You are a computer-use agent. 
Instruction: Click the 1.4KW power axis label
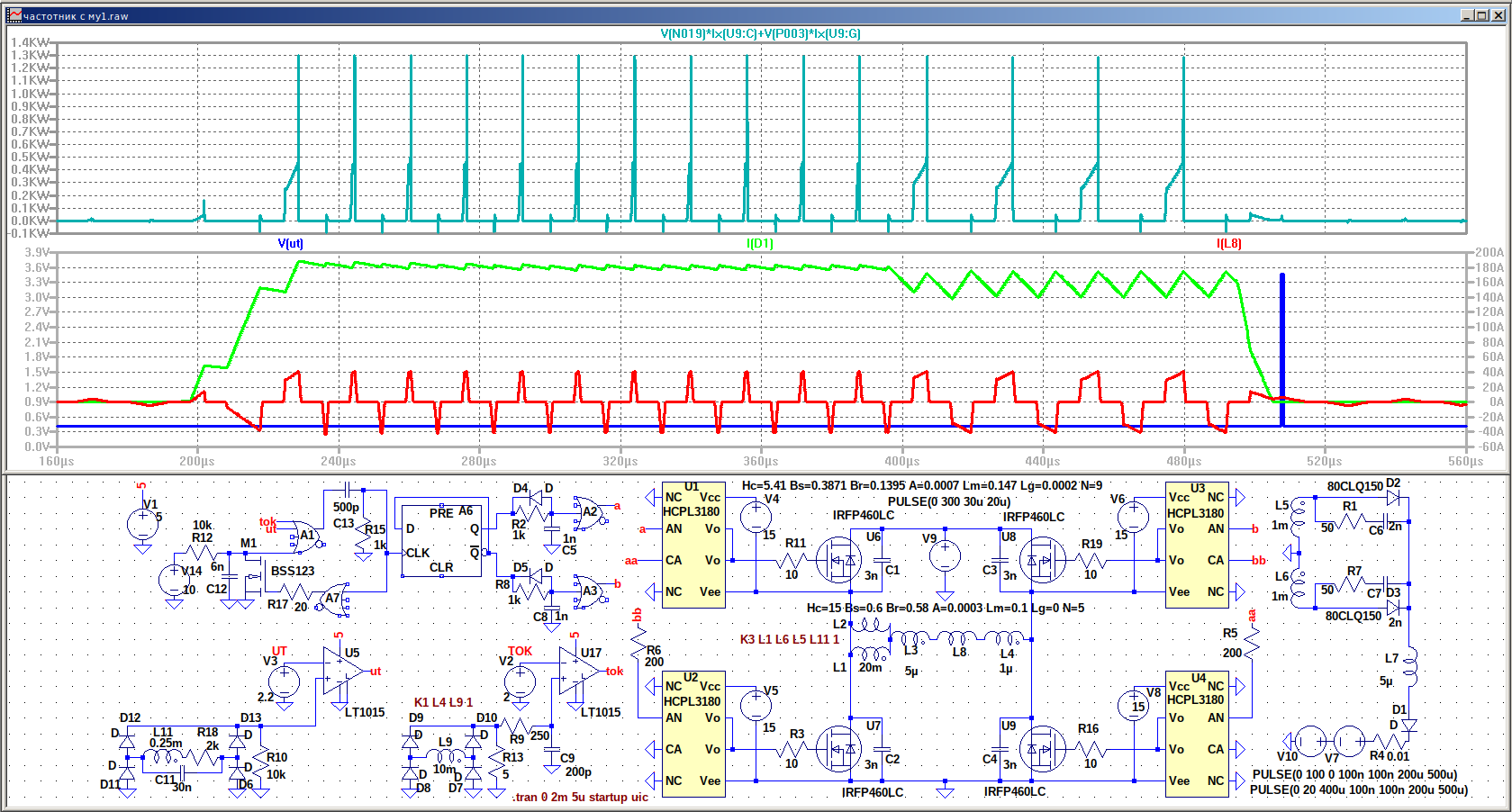31,42
